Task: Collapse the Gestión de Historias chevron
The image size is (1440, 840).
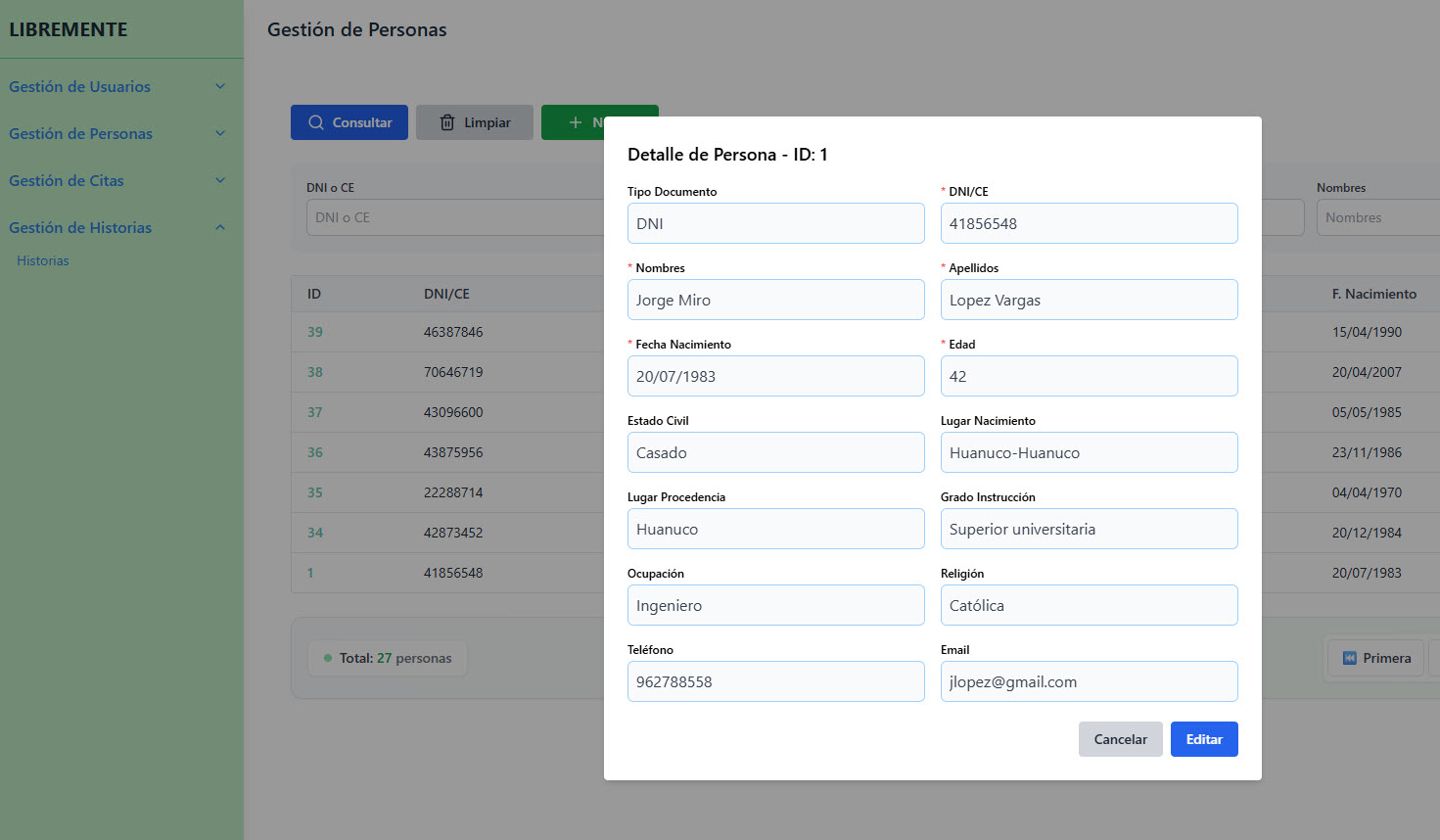Action: (x=220, y=227)
